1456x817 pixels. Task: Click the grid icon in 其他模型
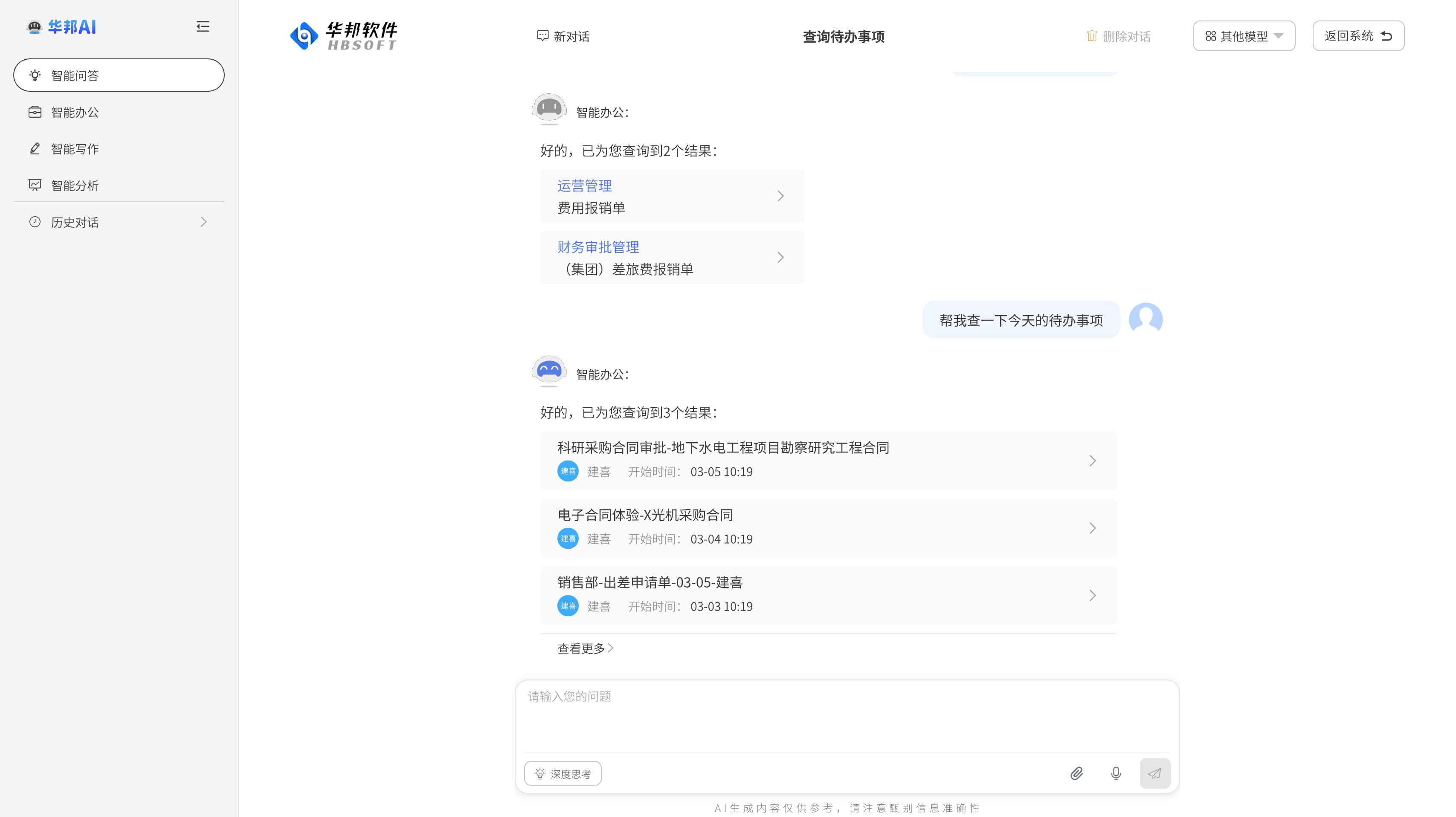tap(1211, 36)
